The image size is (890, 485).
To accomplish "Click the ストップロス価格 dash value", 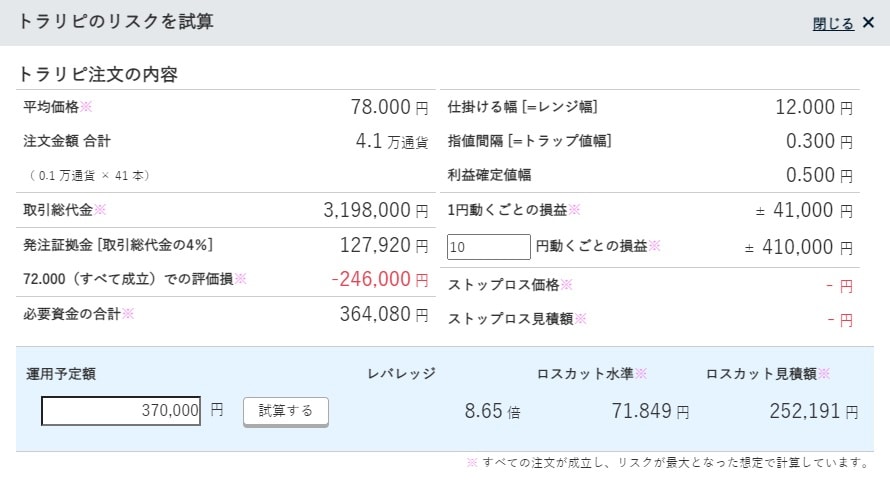I will 839,286.
